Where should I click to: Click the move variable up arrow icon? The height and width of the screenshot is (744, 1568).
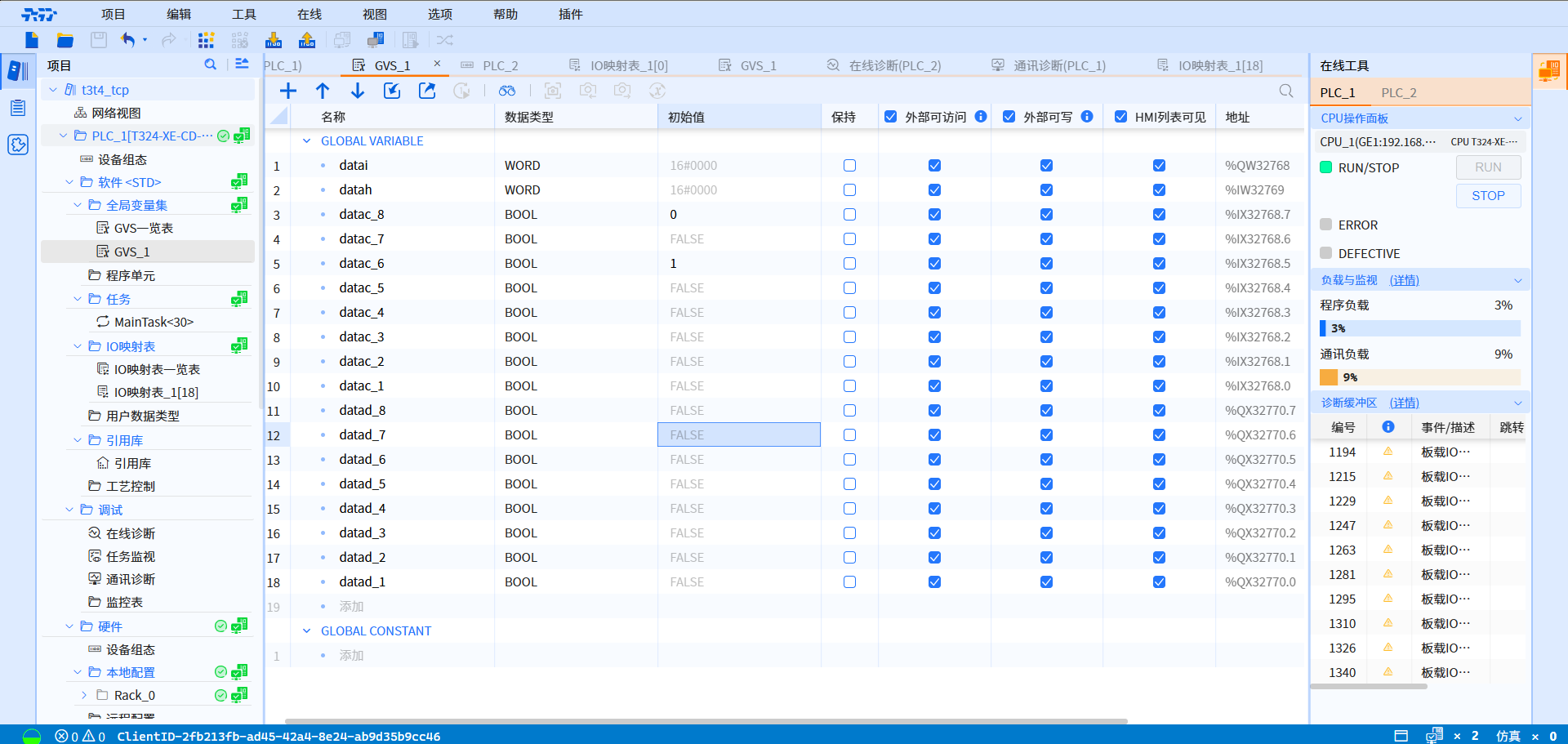322,91
